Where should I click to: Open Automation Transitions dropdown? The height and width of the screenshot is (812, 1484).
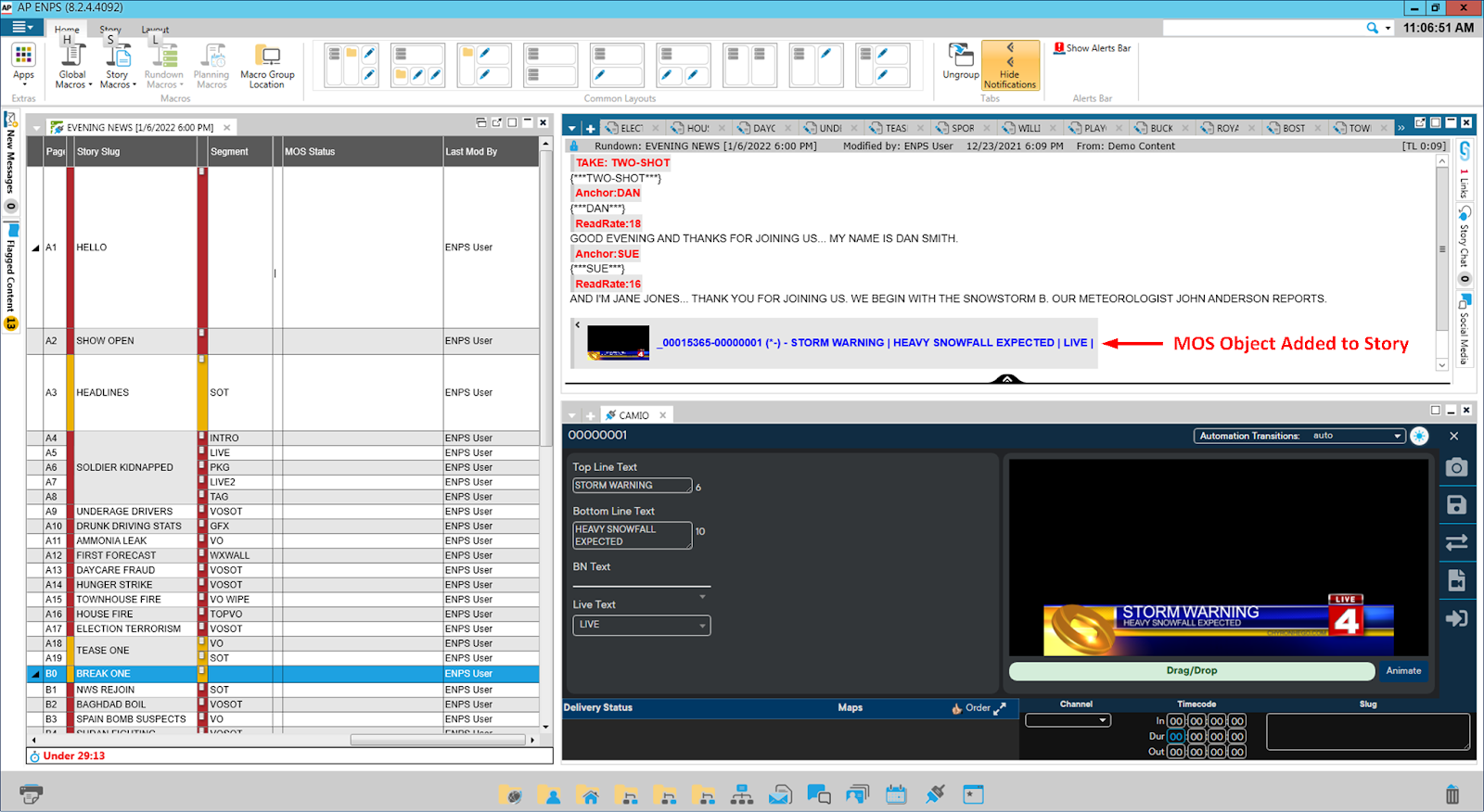(x=1398, y=436)
